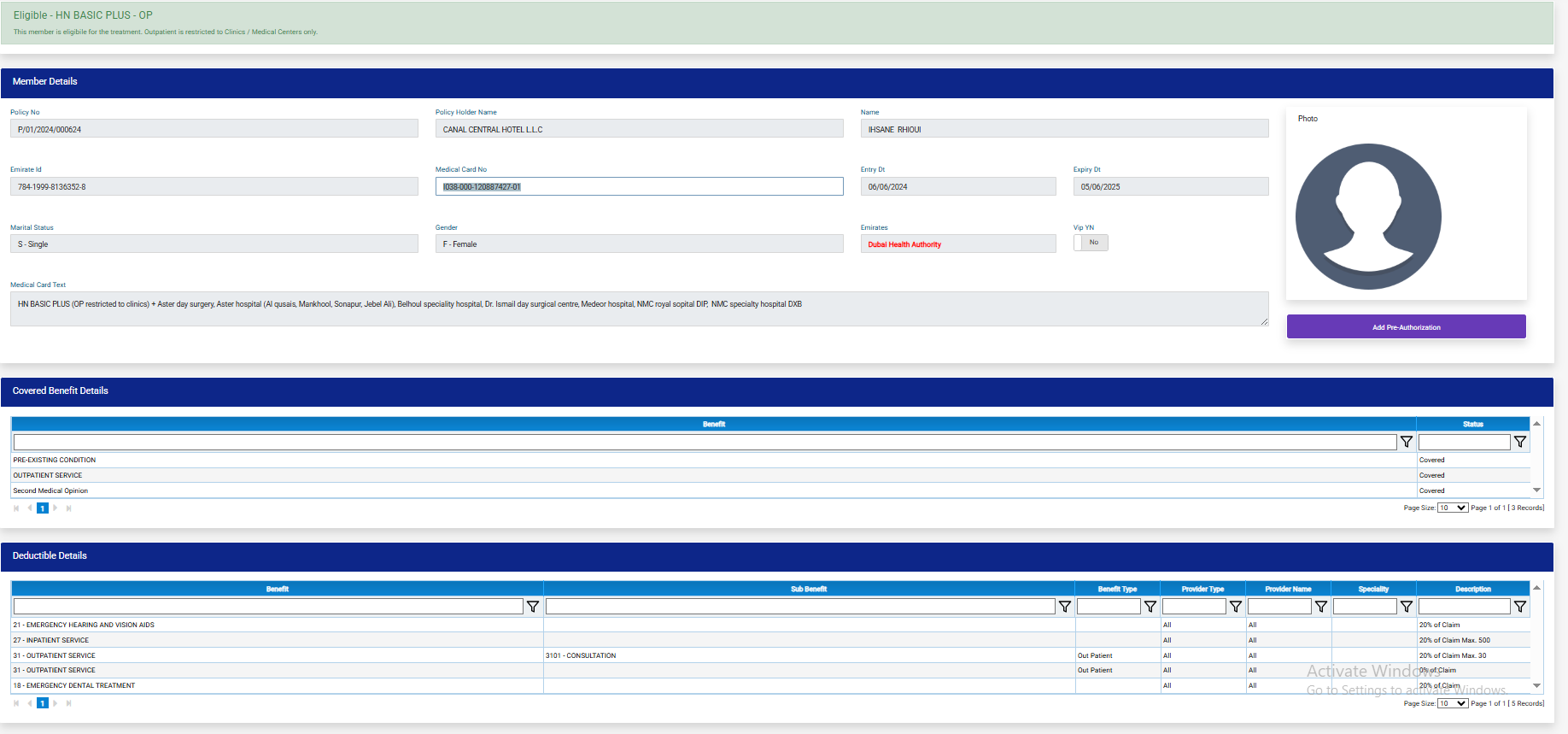Open the Provider Name filter icon
Viewport: 1568px width, 734px height.
(1321, 607)
